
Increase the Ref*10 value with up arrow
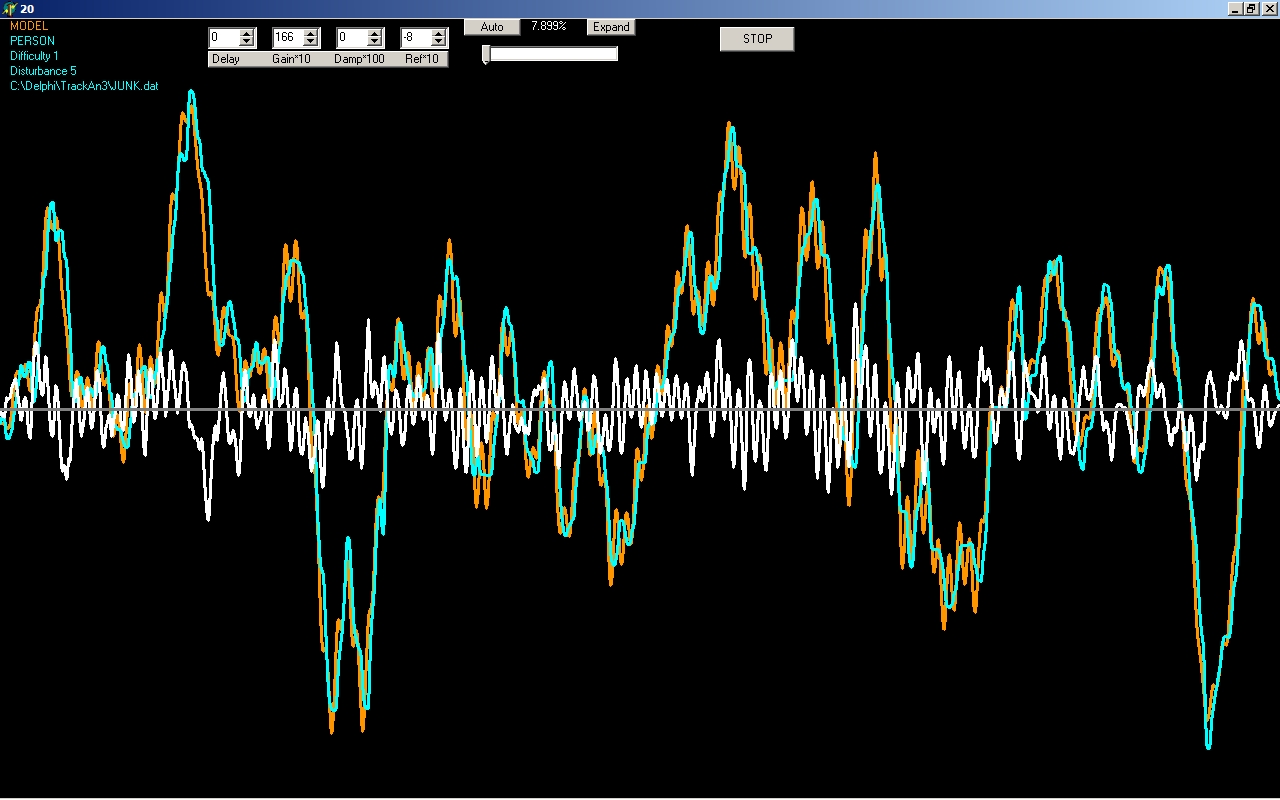[438, 33]
